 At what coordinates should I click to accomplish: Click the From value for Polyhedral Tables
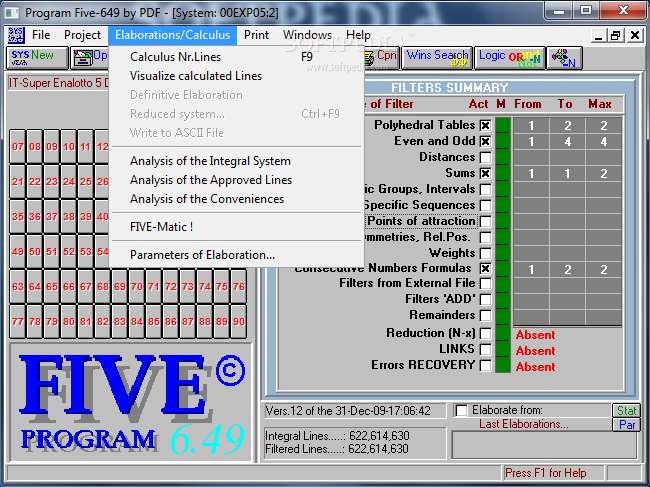531,126
